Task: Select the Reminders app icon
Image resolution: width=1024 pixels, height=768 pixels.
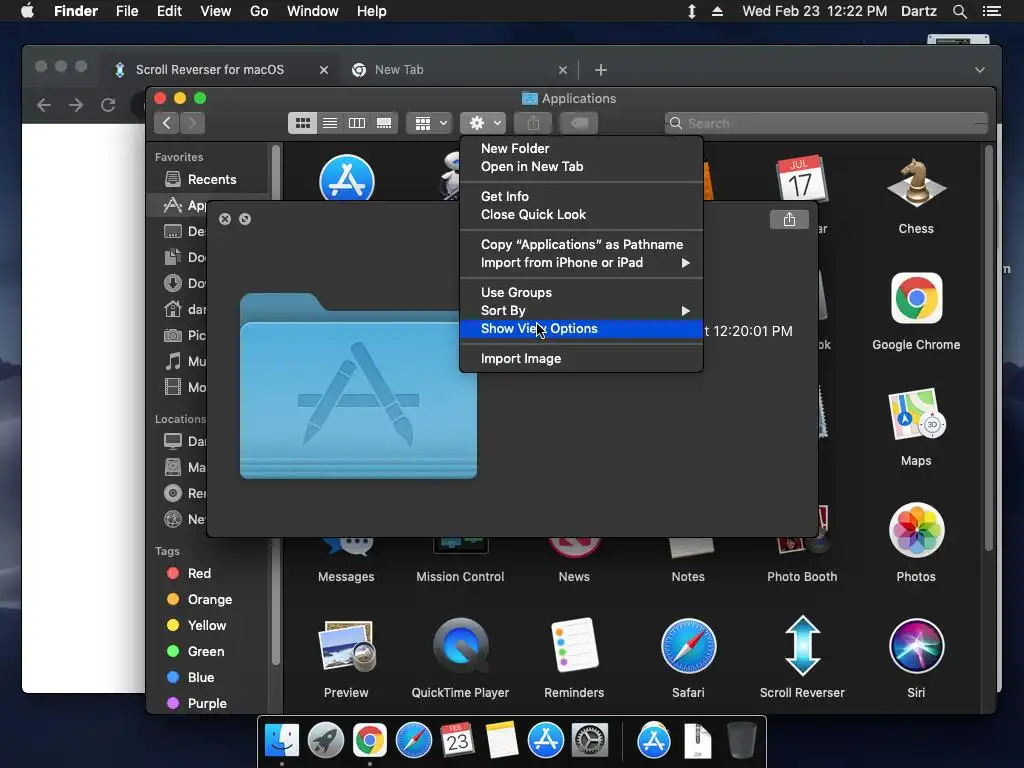Action: [574, 645]
